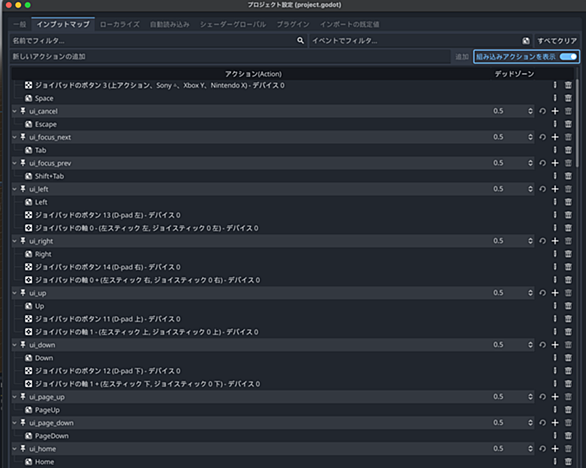Toggle 組み込みアクションを表示 switch

click(x=568, y=56)
